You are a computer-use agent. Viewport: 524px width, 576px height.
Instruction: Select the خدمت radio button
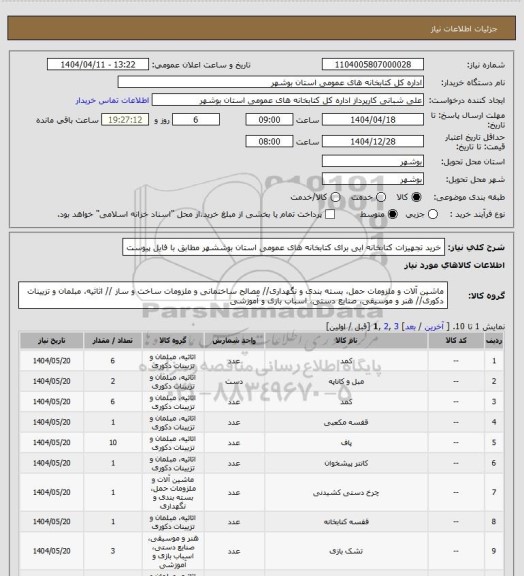(x=381, y=197)
